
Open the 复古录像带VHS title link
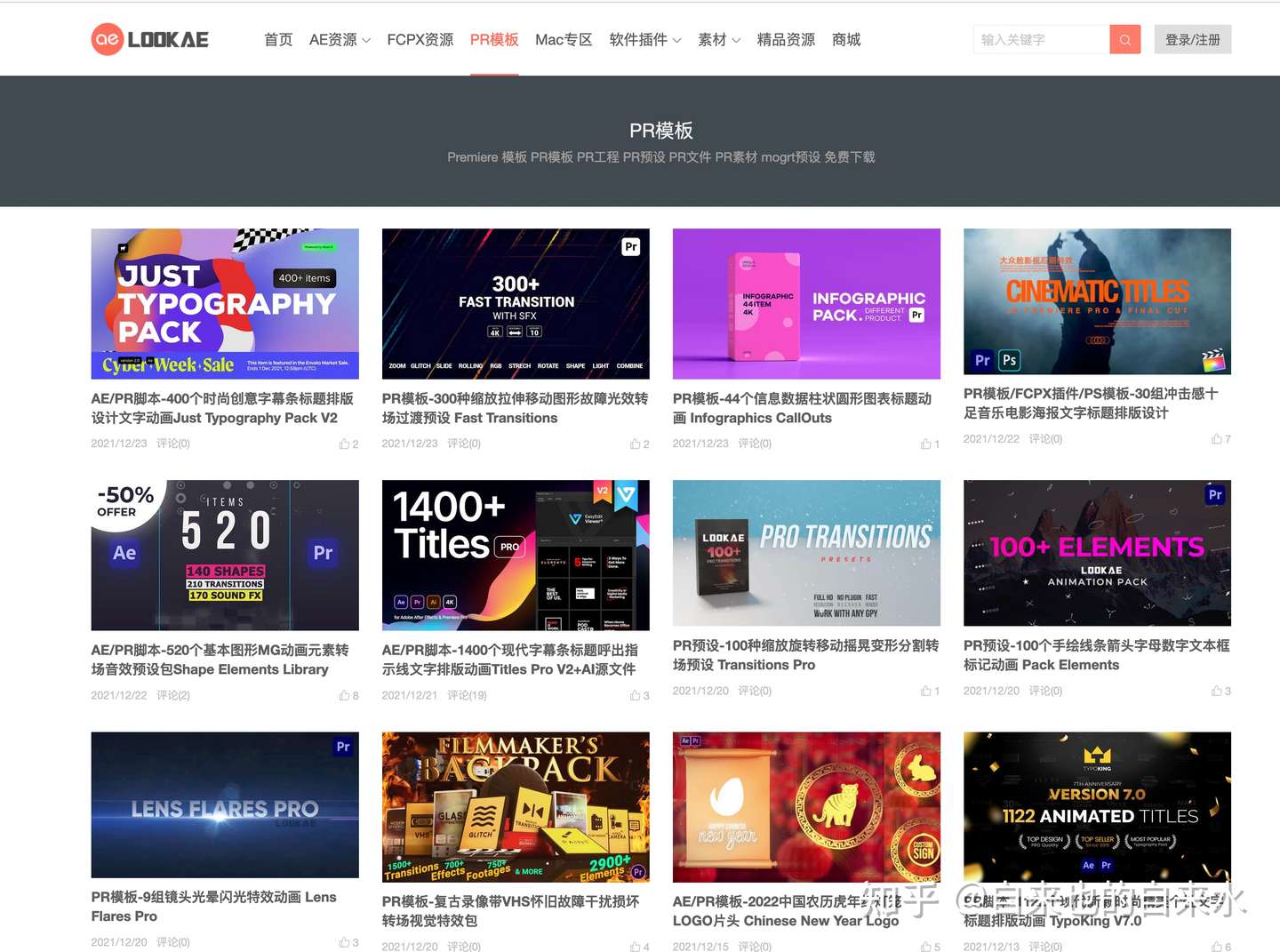(510, 911)
